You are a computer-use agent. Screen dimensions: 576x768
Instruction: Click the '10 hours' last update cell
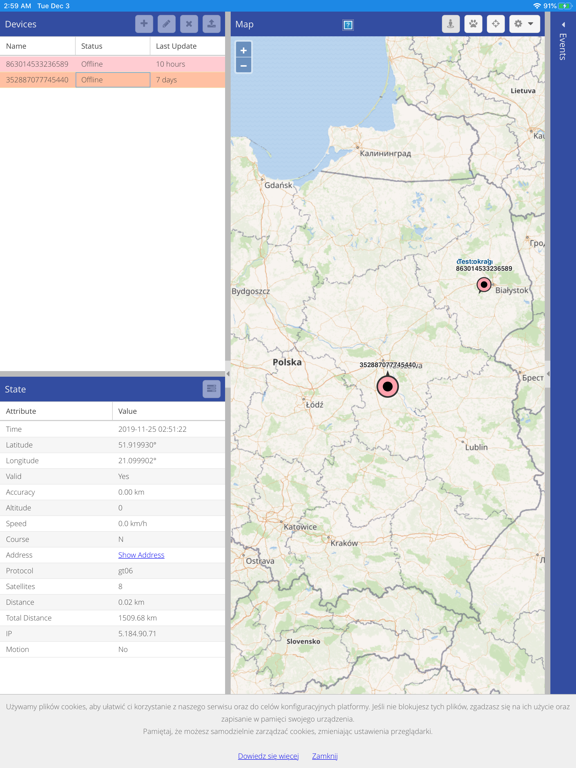187,64
